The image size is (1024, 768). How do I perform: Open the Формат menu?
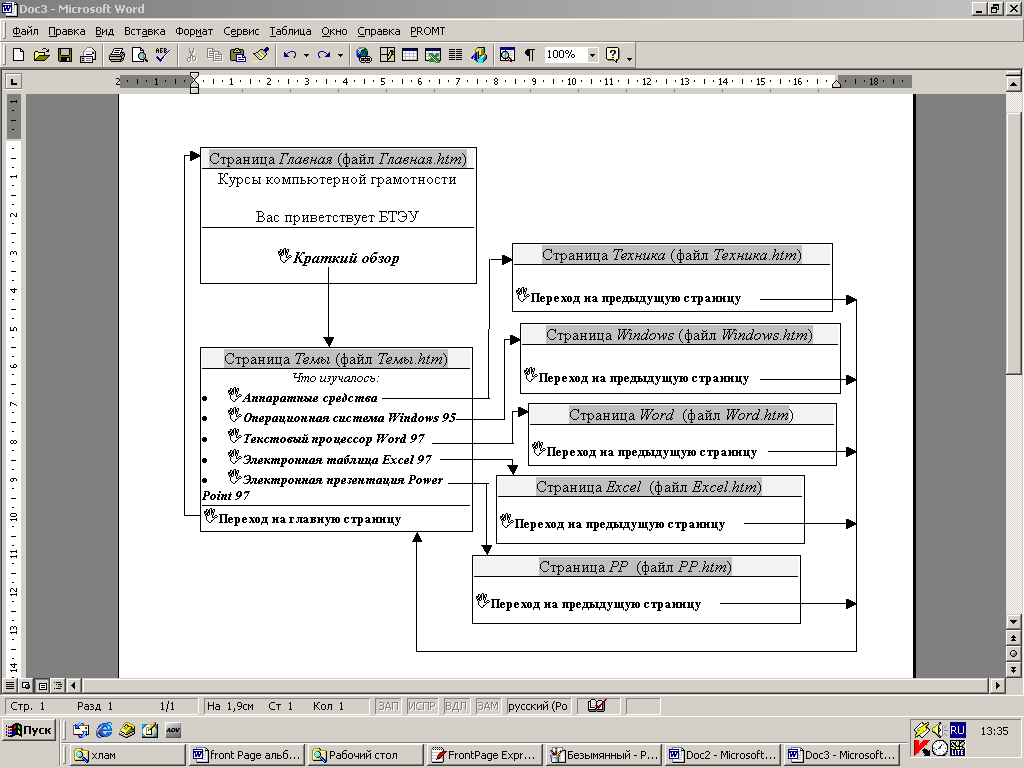tap(194, 31)
